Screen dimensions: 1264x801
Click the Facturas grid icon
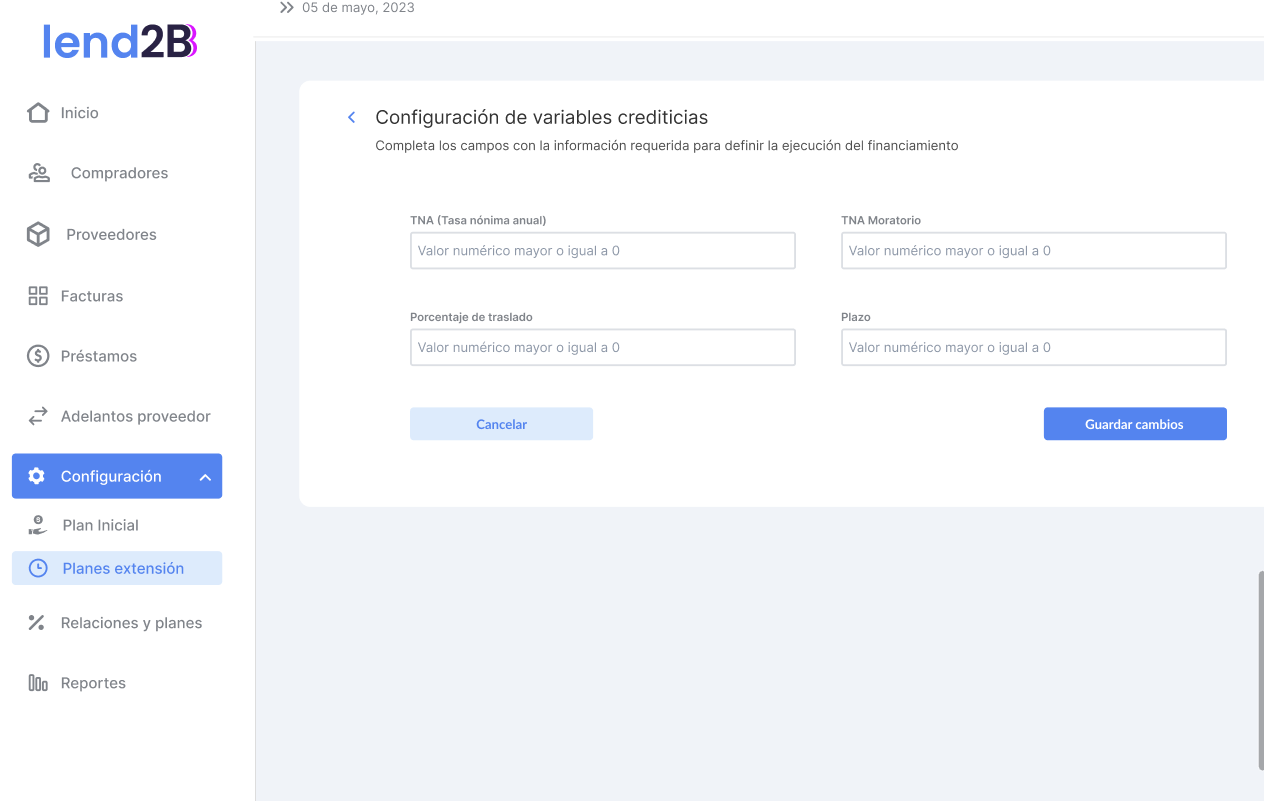(x=38, y=296)
